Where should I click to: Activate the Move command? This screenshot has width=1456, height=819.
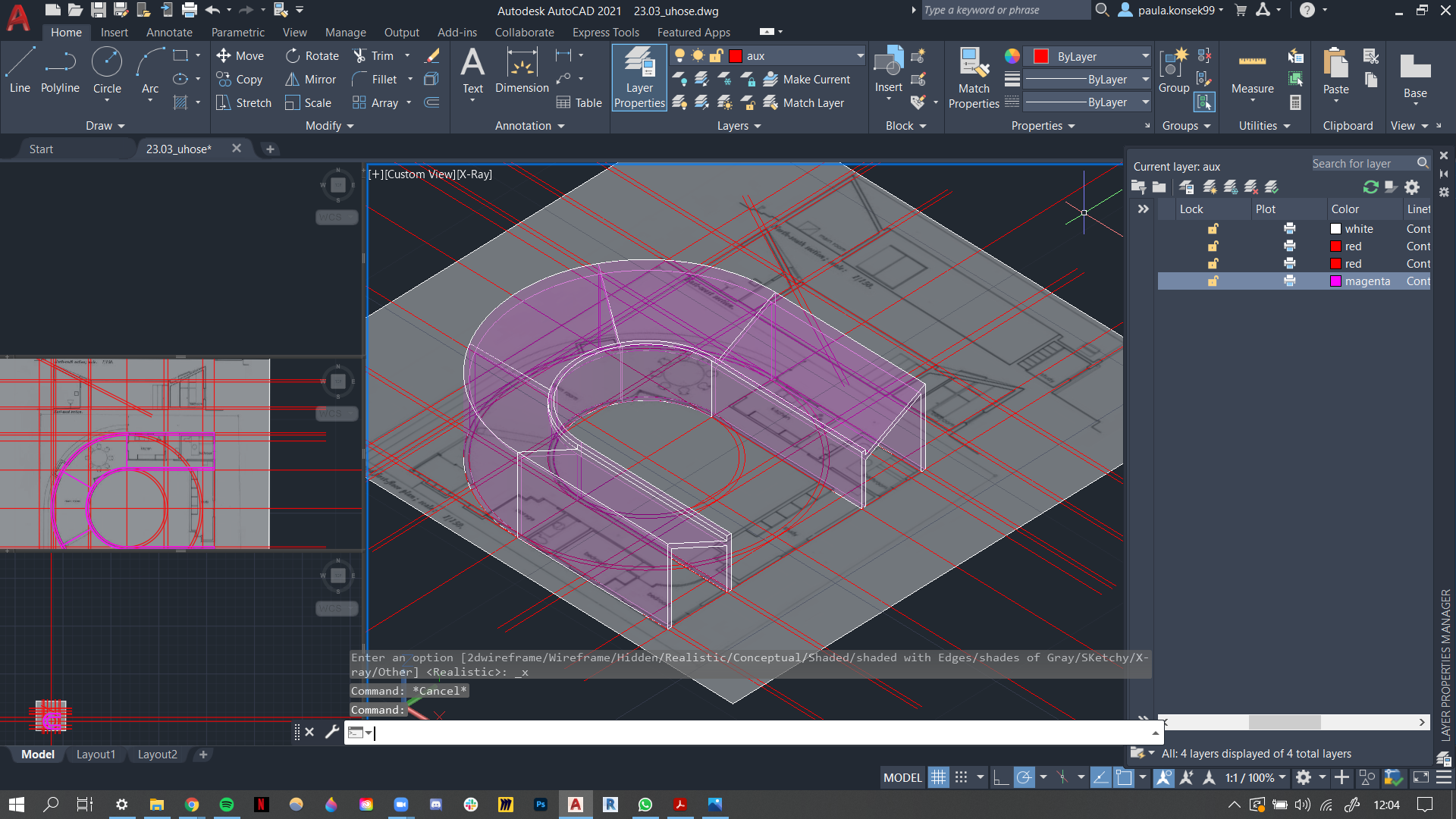(x=240, y=55)
